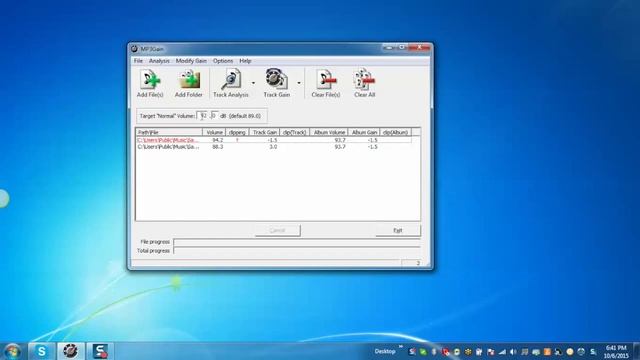This screenshot has height=360, width=640.
Task: Click the MP3Gain taskbar button
Action: pos(71,351)
